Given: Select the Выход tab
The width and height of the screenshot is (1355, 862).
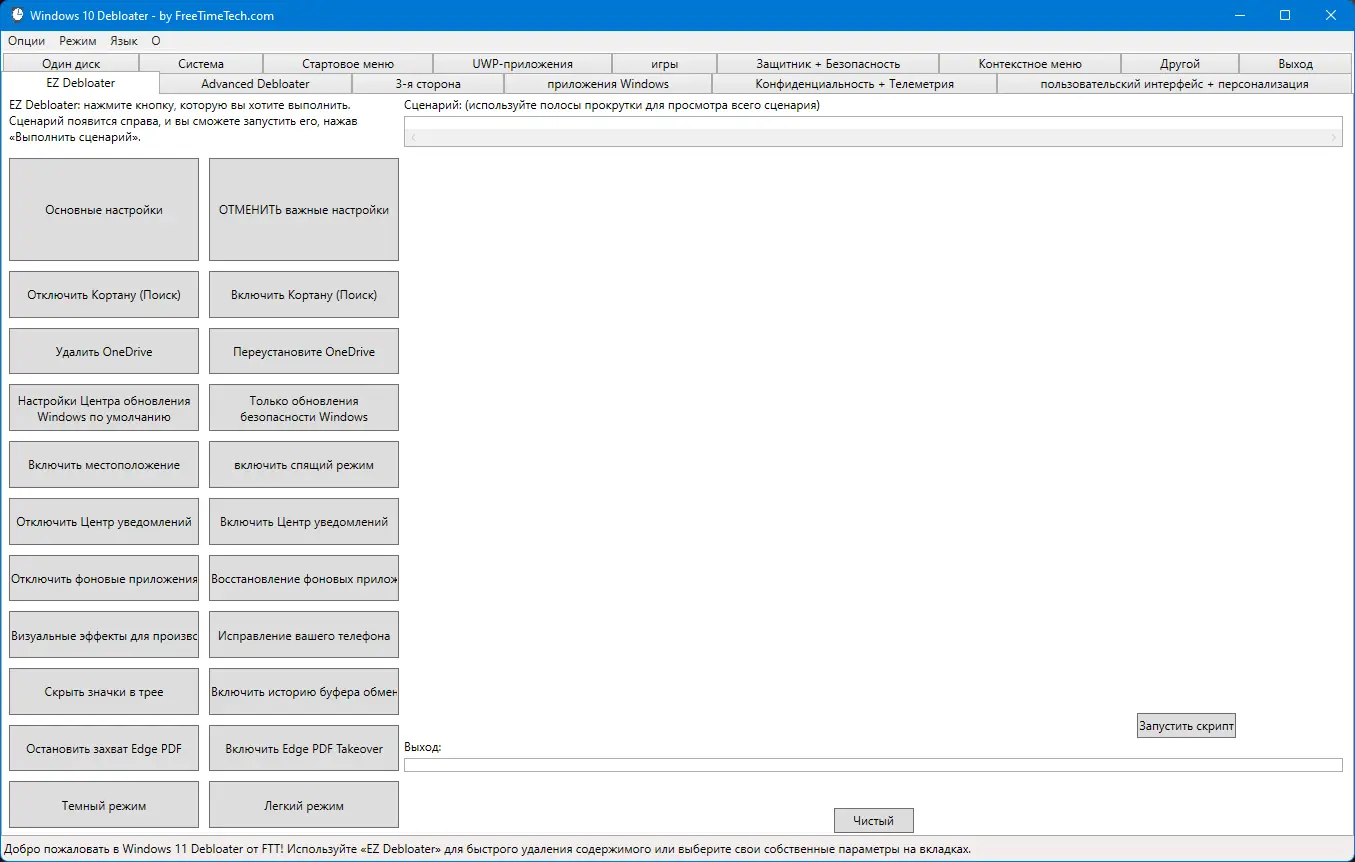Looking at the screenshot, I should [x=1296, y=64].
